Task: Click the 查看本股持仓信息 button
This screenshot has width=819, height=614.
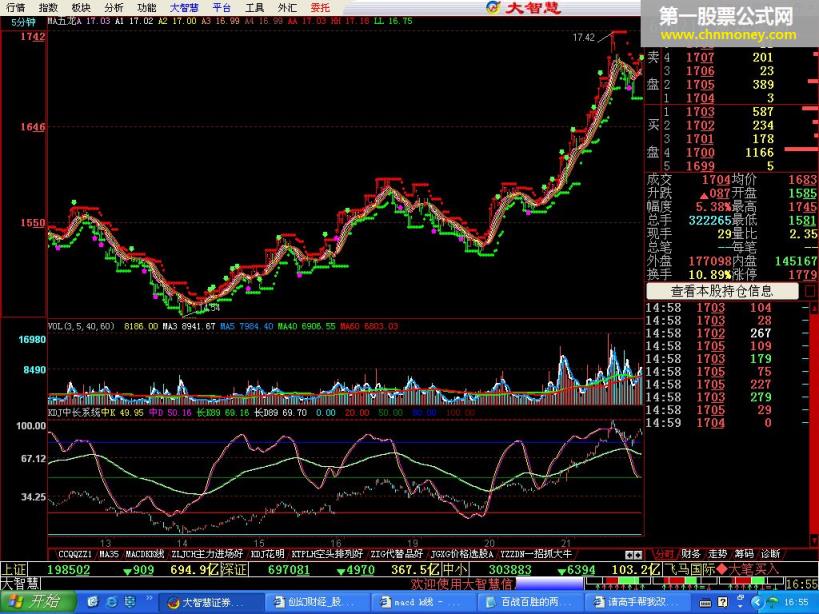Action: point(722,291)
